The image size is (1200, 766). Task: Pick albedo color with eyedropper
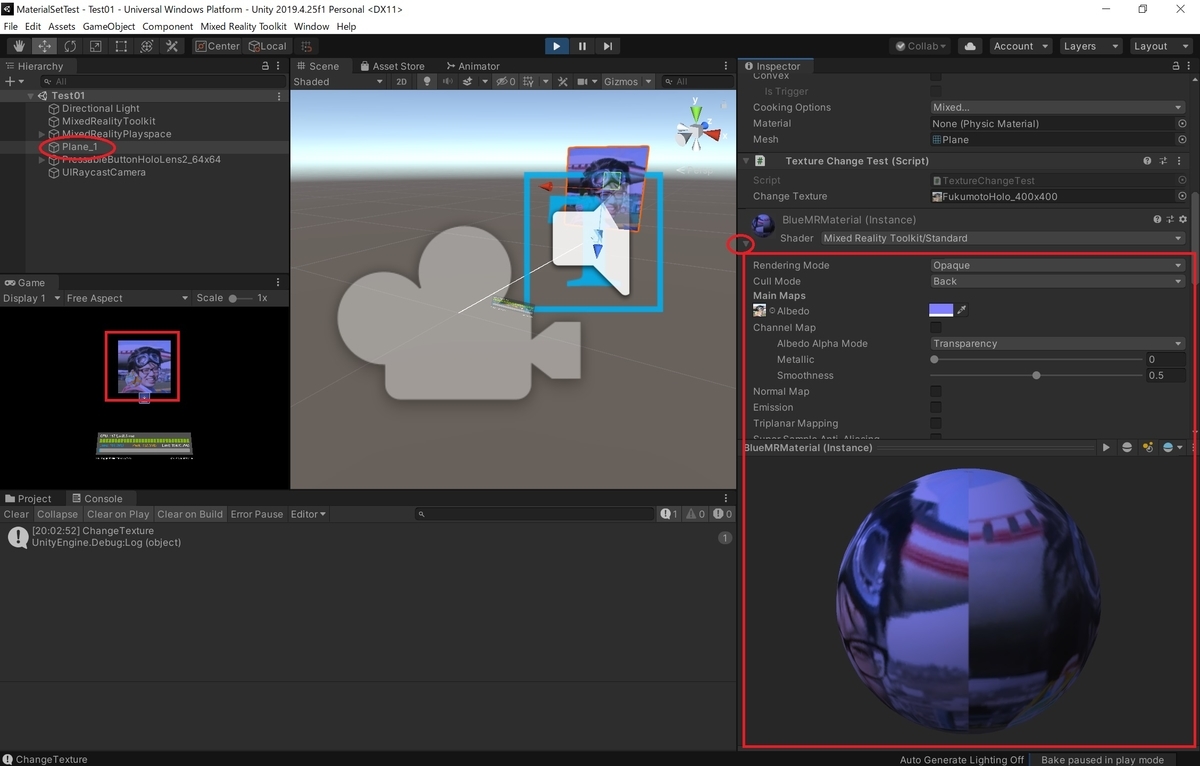(963, 311)
